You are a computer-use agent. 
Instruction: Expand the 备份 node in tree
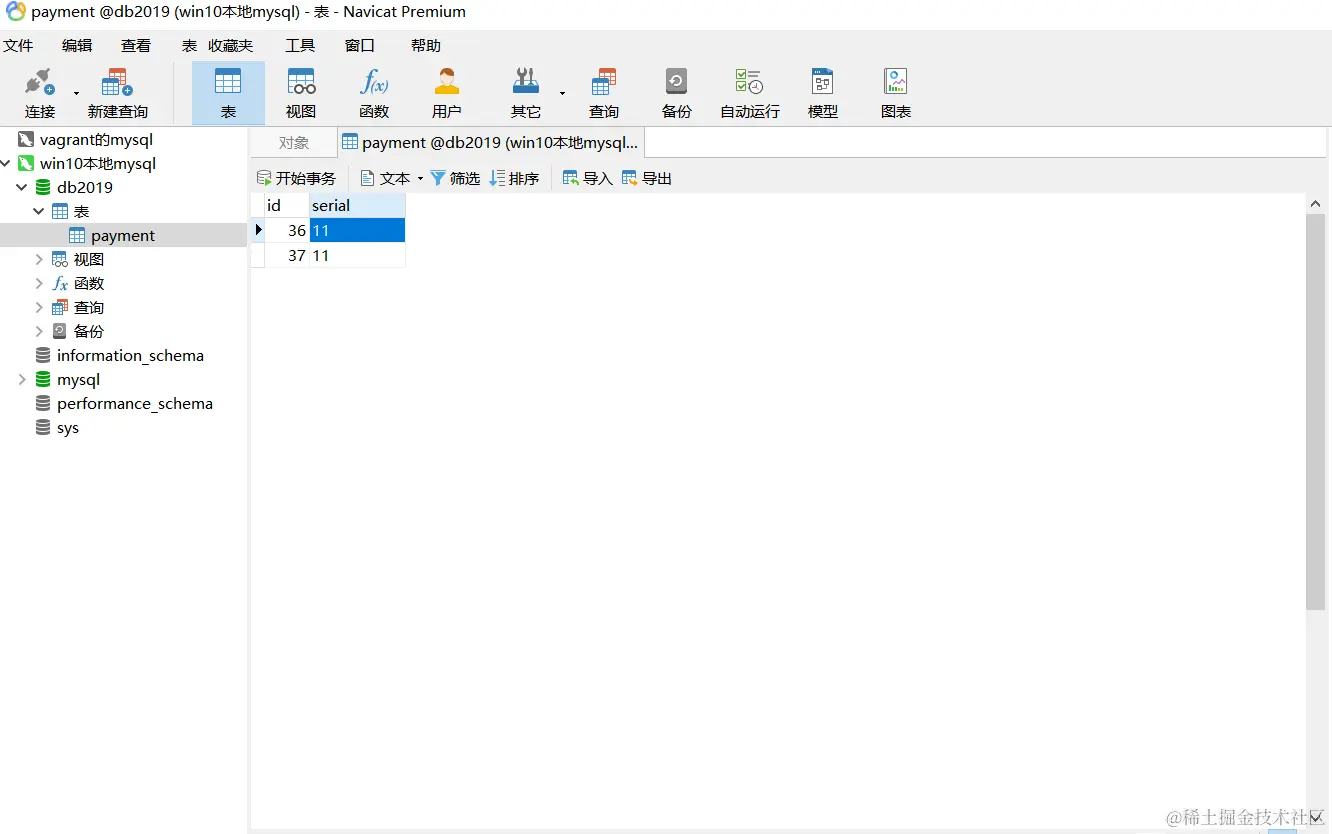point(39,331)
